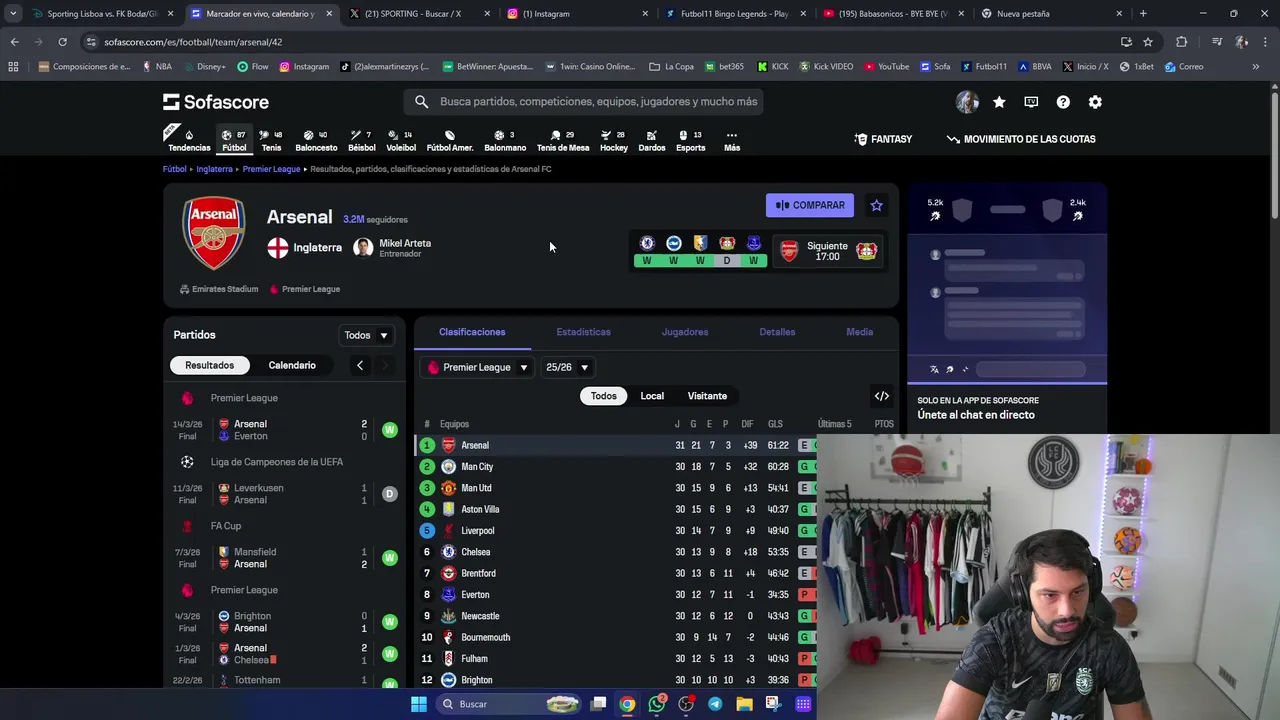Switch to the Instagram browser tab
Screen dimensions: 1280x720
[577, 14]
